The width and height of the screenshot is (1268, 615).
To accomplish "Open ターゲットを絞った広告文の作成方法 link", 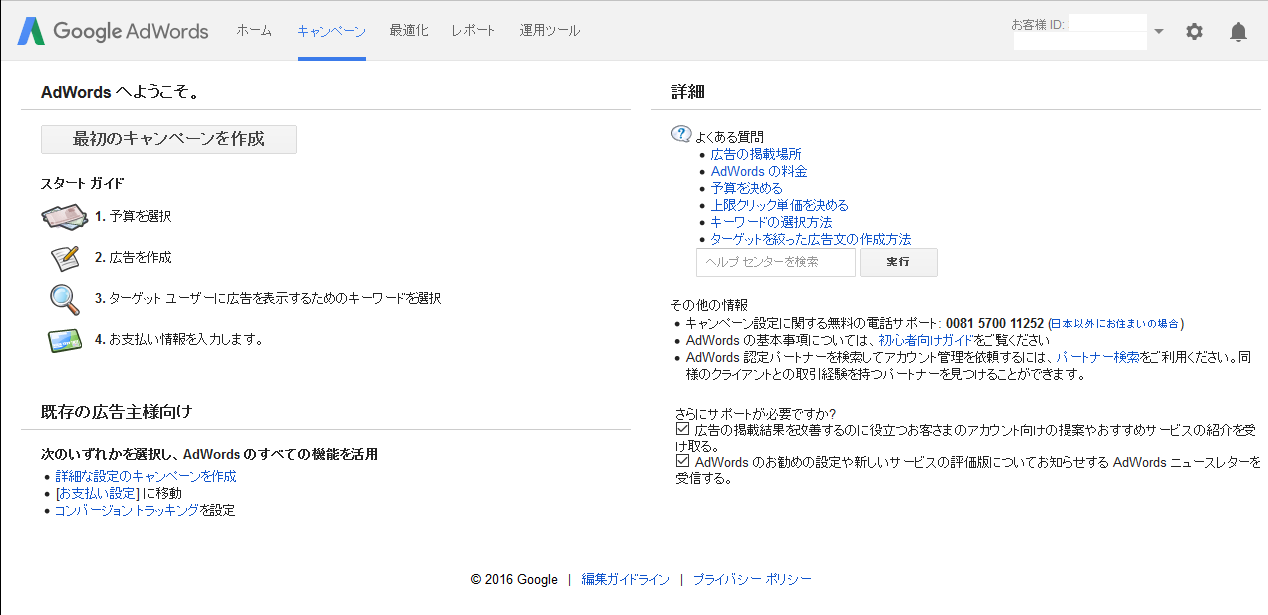I will tap(811, 239).
